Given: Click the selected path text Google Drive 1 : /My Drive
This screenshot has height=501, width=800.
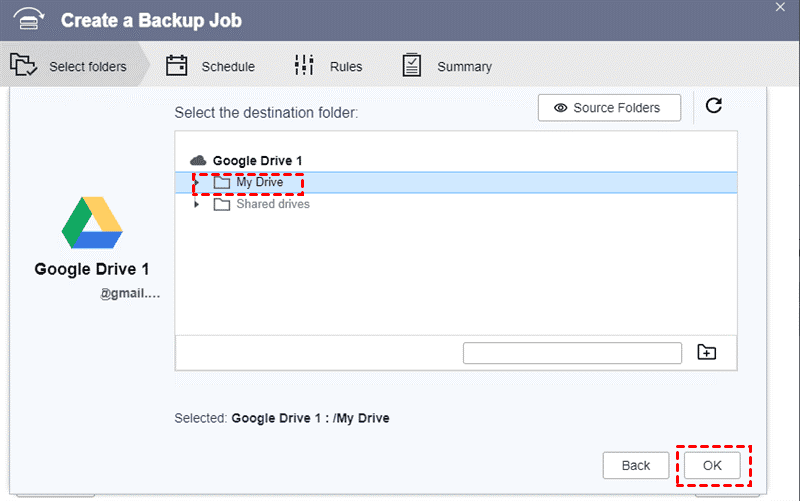Looking at the screenshot, I should 310,418.
